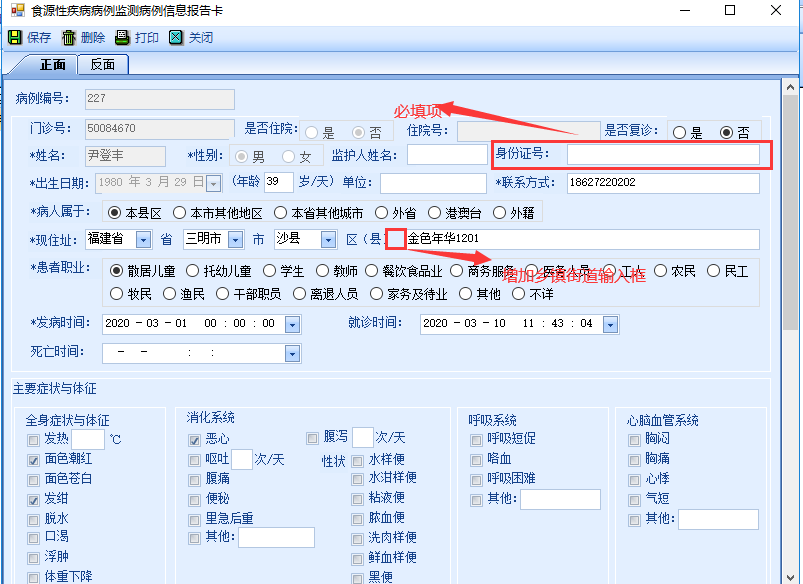803x584 pixels.
Task: Select the 外籍 radio option
Action: tap(499, 213)
